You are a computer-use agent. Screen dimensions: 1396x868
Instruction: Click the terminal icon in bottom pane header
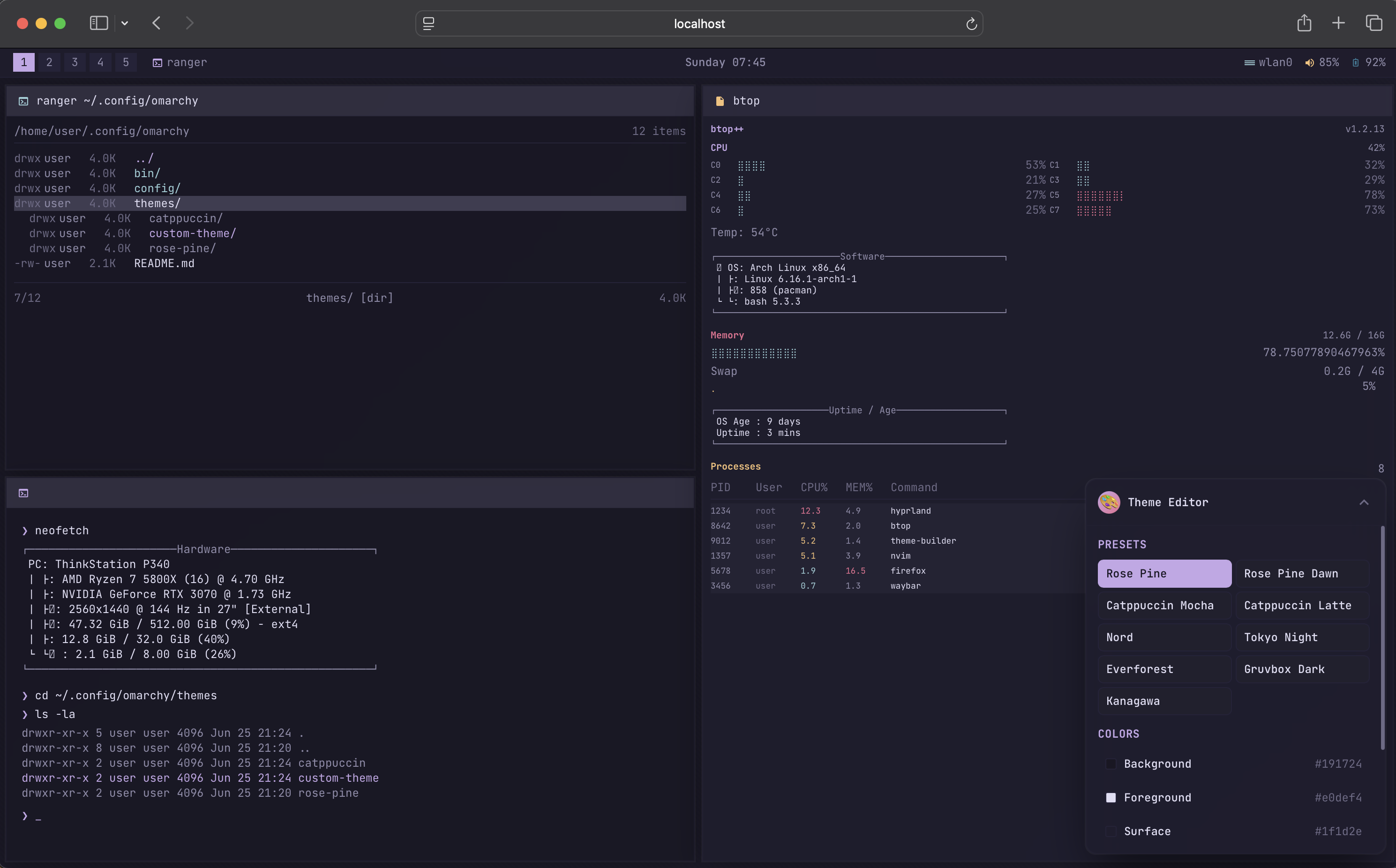click(x=23, y=493)
